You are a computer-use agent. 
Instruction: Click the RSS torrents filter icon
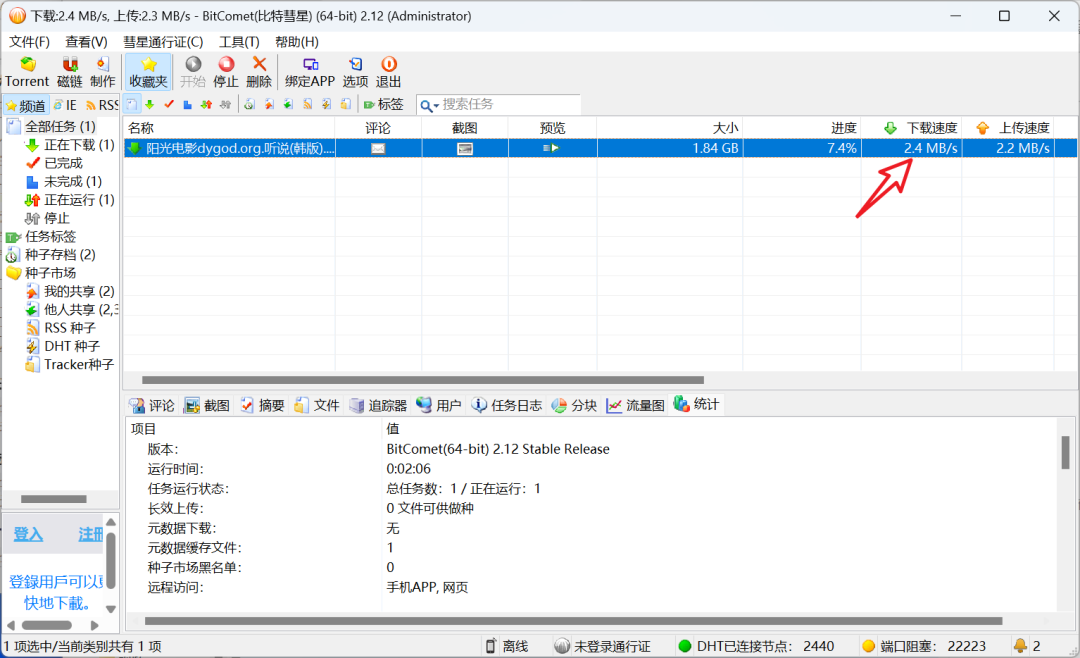(307, 105)
